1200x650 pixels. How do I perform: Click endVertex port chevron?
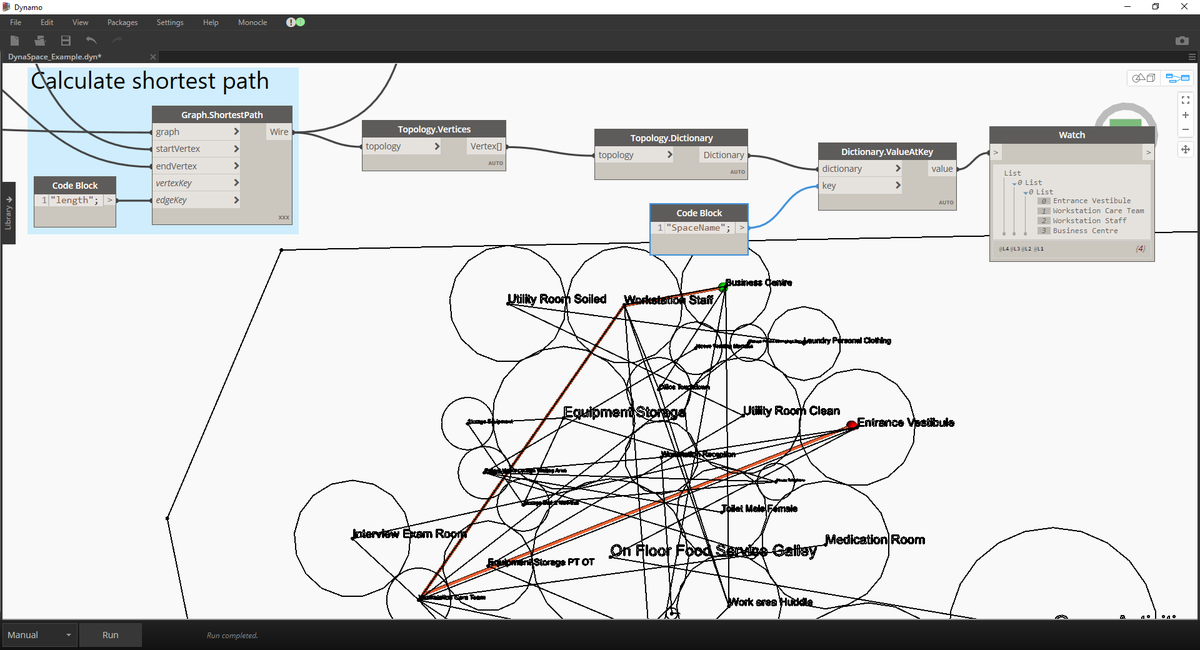(x=236, y=166)
